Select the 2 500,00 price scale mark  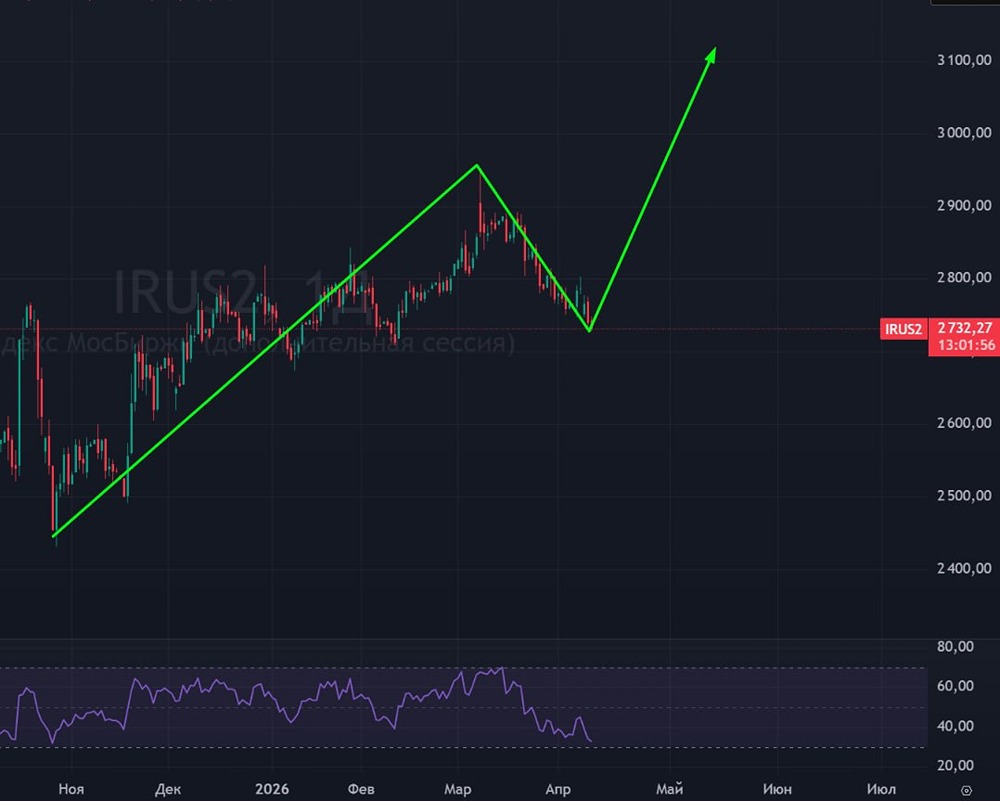pyautogui.click(x=964, y=496)
